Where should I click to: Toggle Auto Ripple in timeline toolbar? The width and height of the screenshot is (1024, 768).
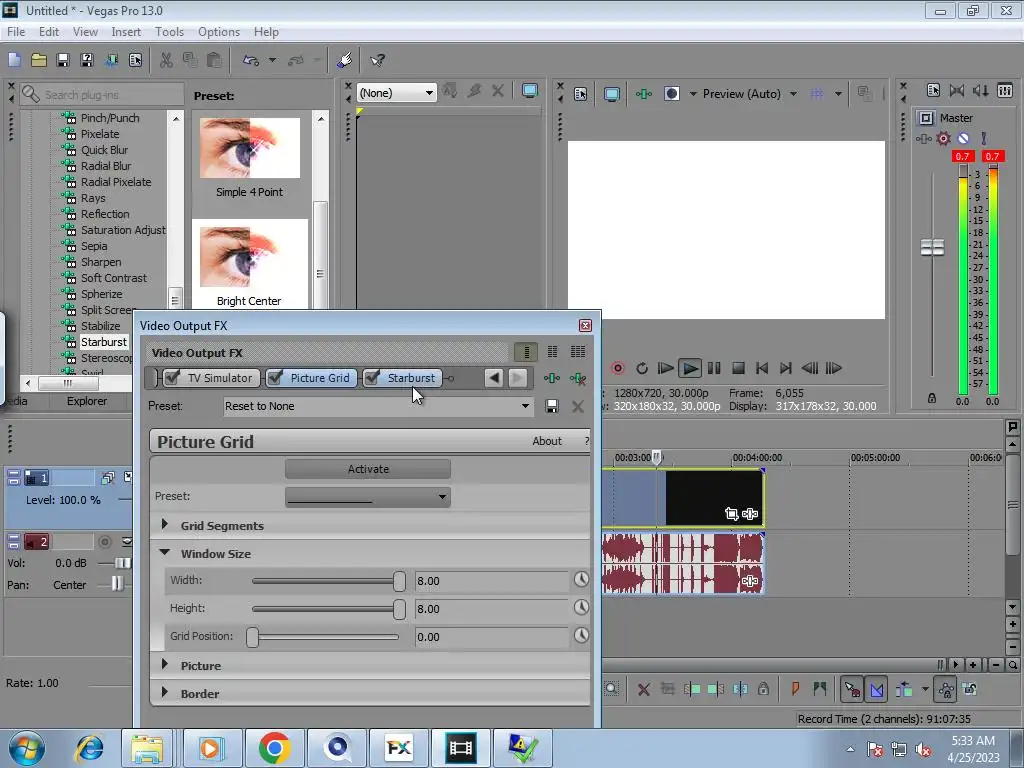(904, 689)
